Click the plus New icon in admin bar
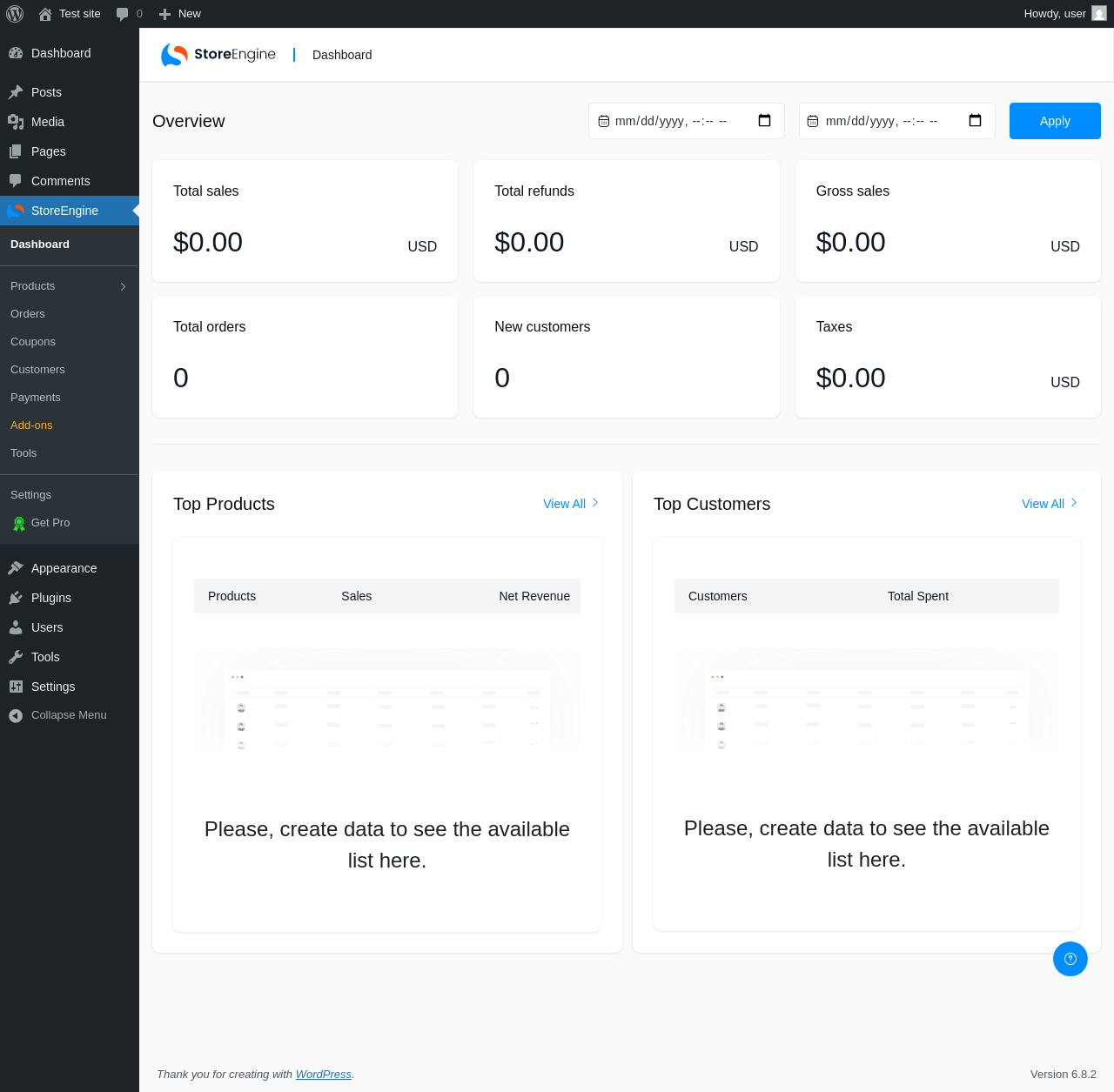 coord(164,14)
